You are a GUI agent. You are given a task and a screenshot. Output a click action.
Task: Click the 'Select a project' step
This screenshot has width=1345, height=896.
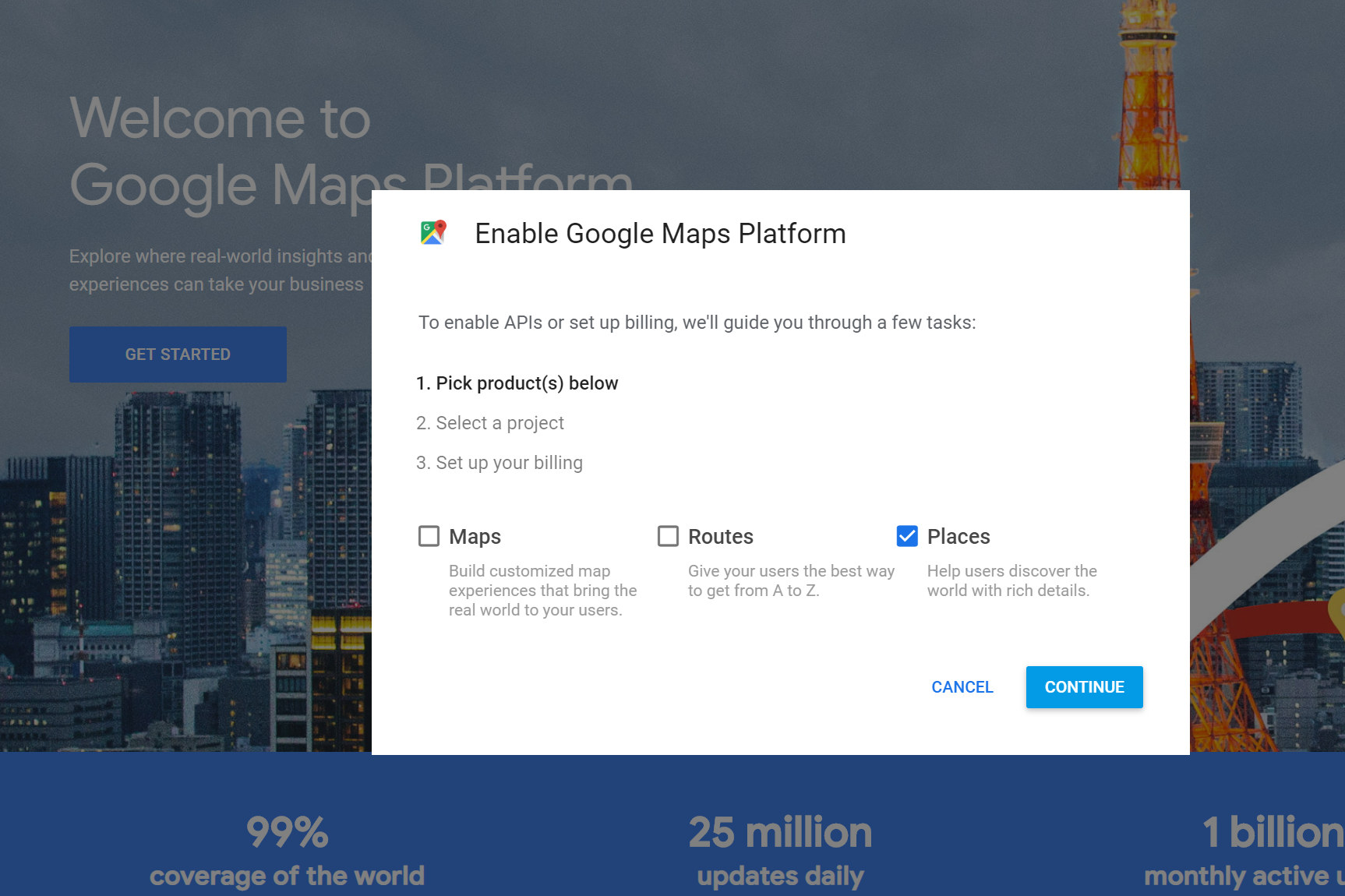click(x=490, y=423)
